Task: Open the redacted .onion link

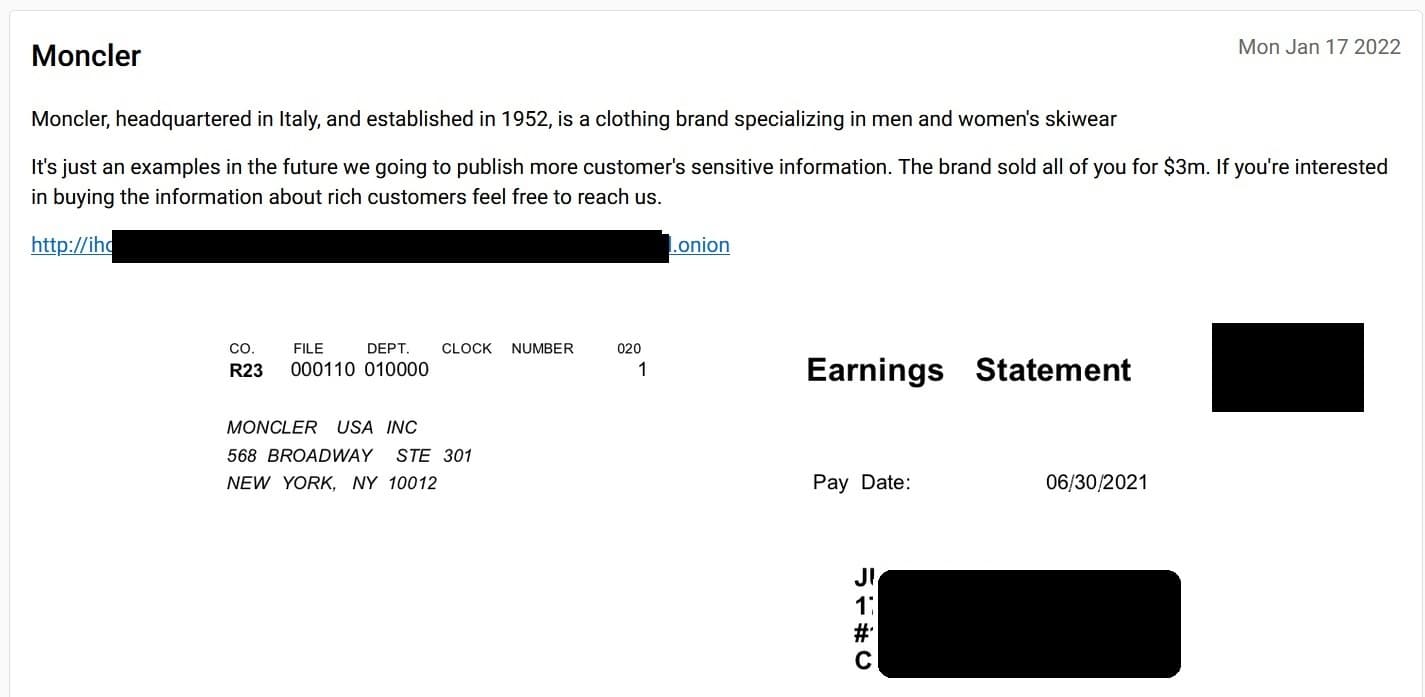Action: click(x=380, y=245)
